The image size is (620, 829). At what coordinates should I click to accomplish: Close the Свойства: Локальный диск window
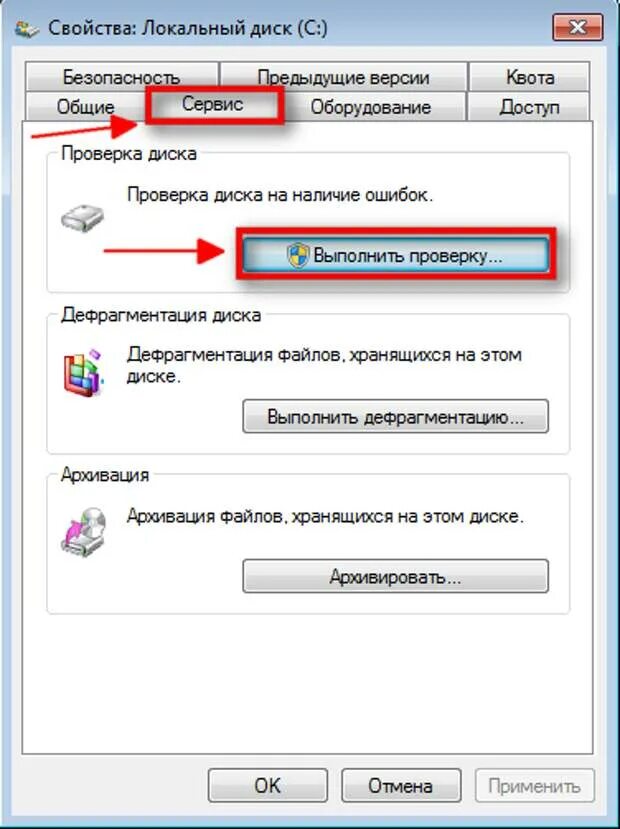[x=578, y=27]
